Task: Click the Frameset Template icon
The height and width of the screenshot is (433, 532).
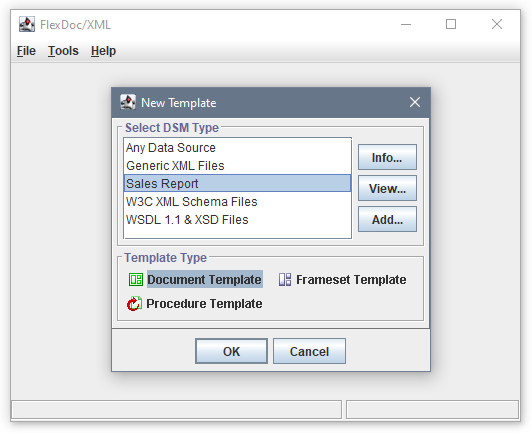Action: tap(285, 280)
